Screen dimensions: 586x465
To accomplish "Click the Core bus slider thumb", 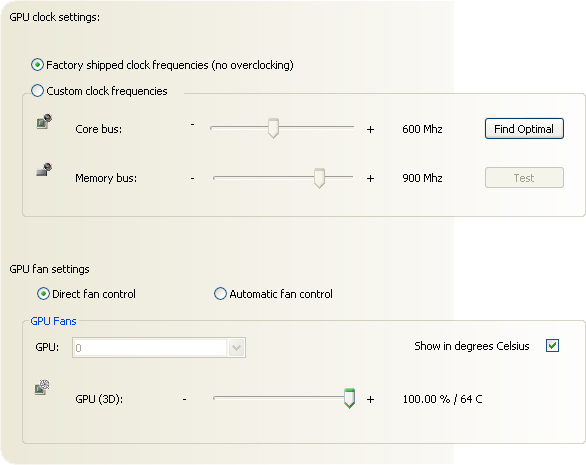I will [273, 128].
